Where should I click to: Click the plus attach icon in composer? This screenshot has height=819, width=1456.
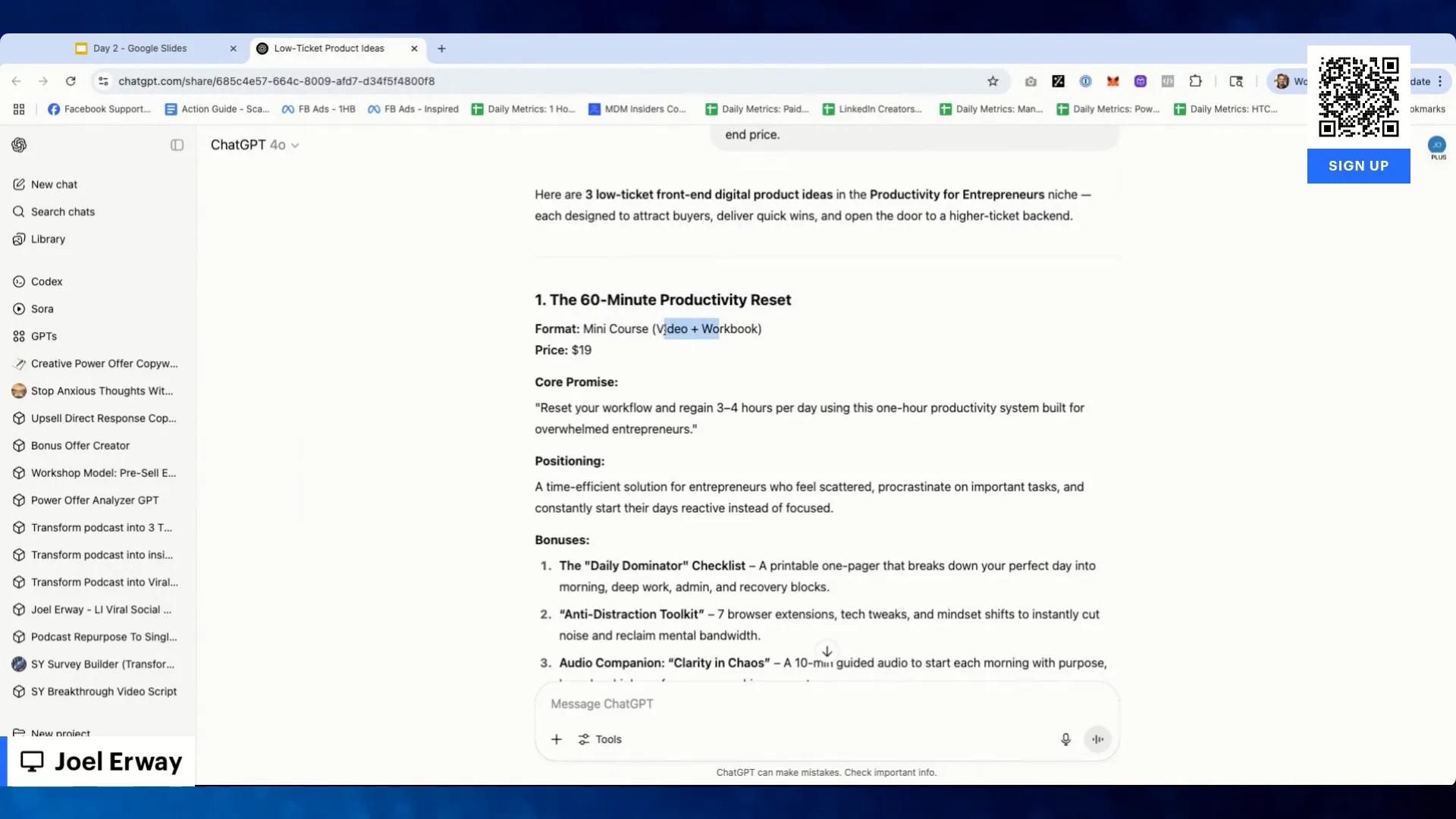(x=557, y=739)
